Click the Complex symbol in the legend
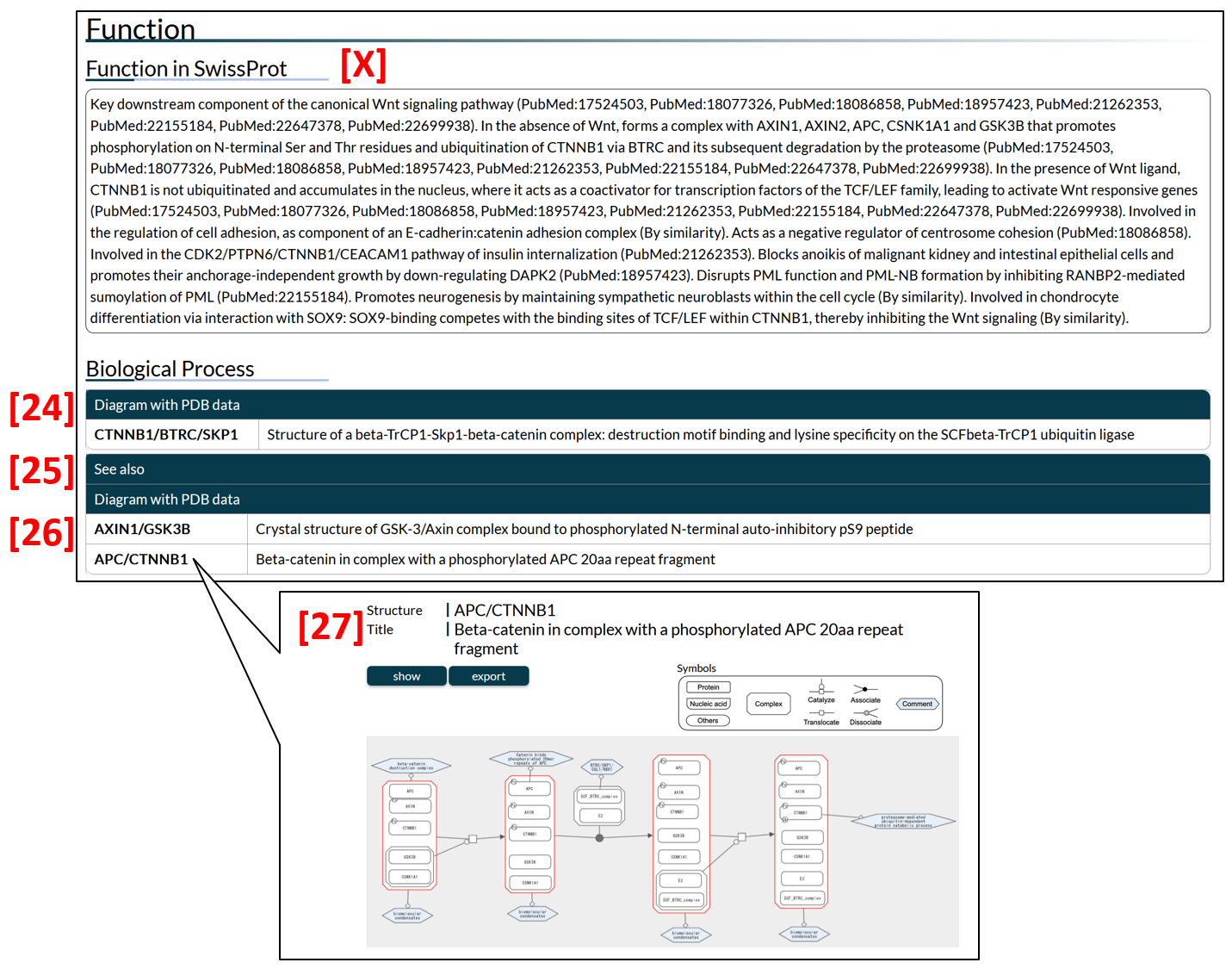 click(769, 704)
